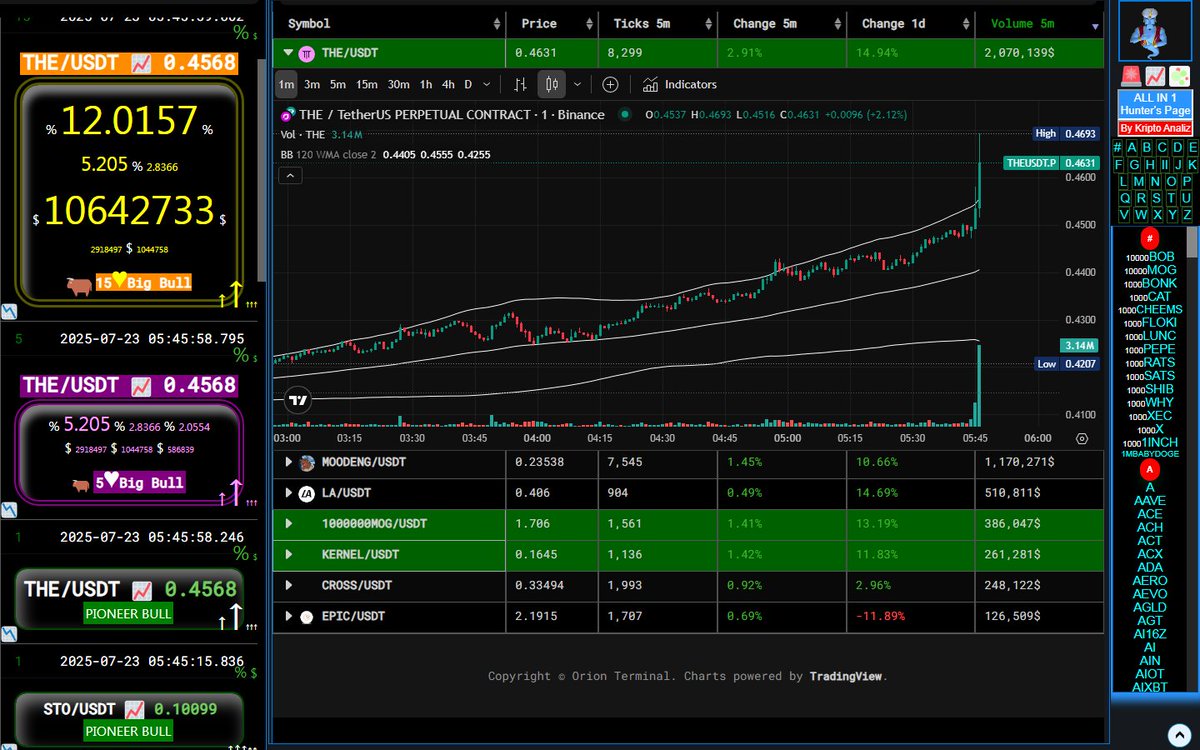
Task: Expand the CROSS/USDT row
Action: tap(289, 585)
